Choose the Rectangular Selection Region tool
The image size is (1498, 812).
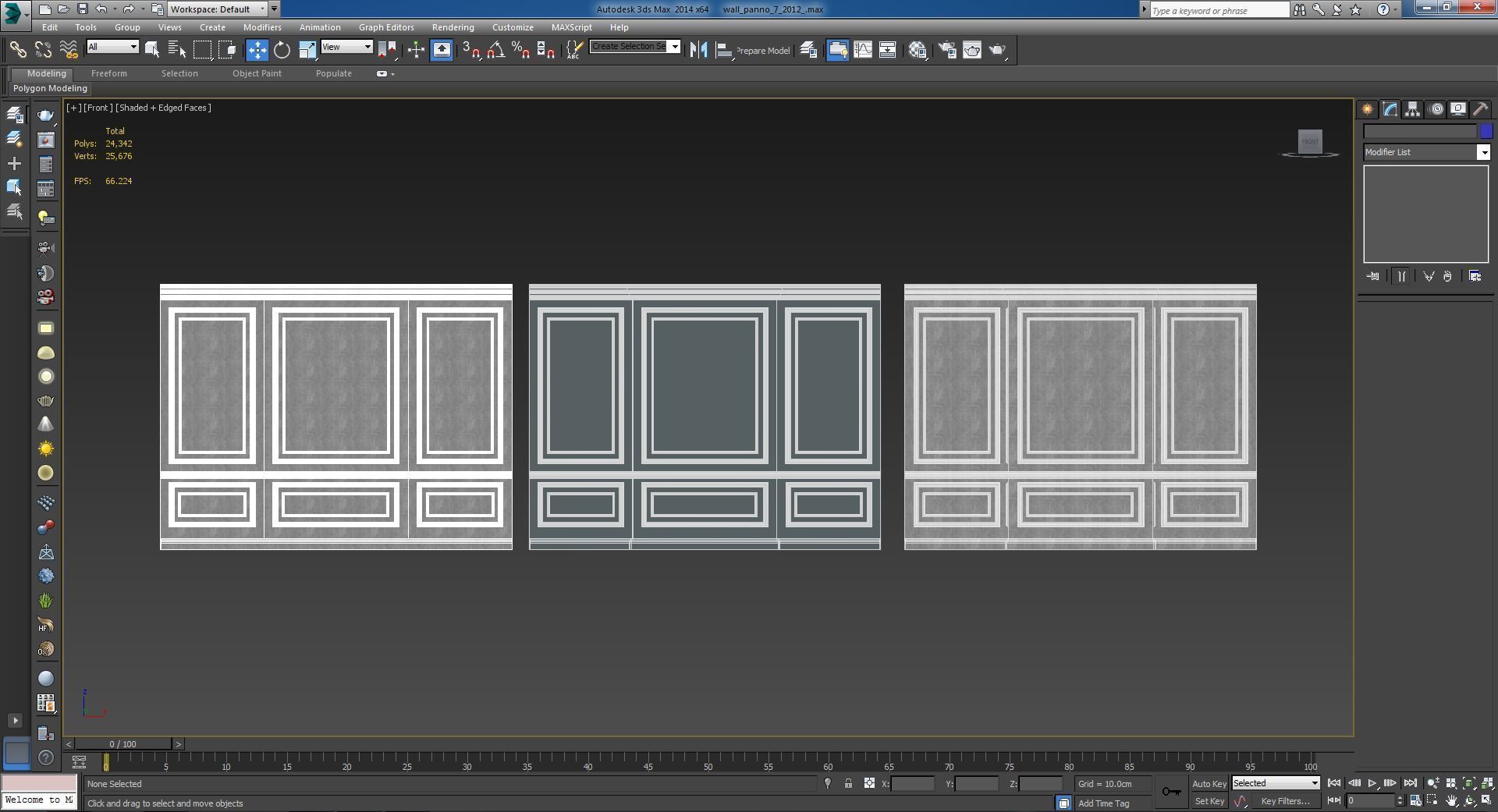click(202, 50)
